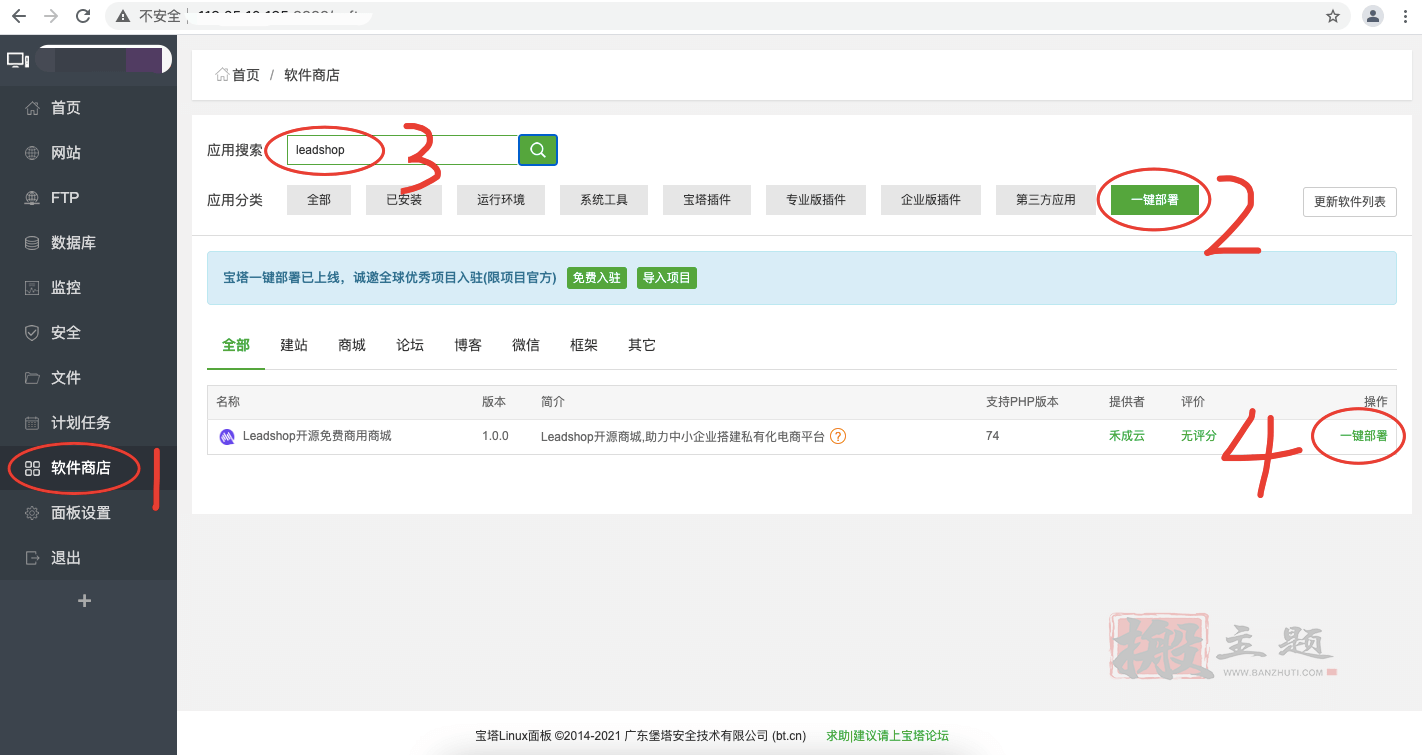The image size is (1422, 755).
Task: Click the plus icon in sidebar
Action: (85, 601)
